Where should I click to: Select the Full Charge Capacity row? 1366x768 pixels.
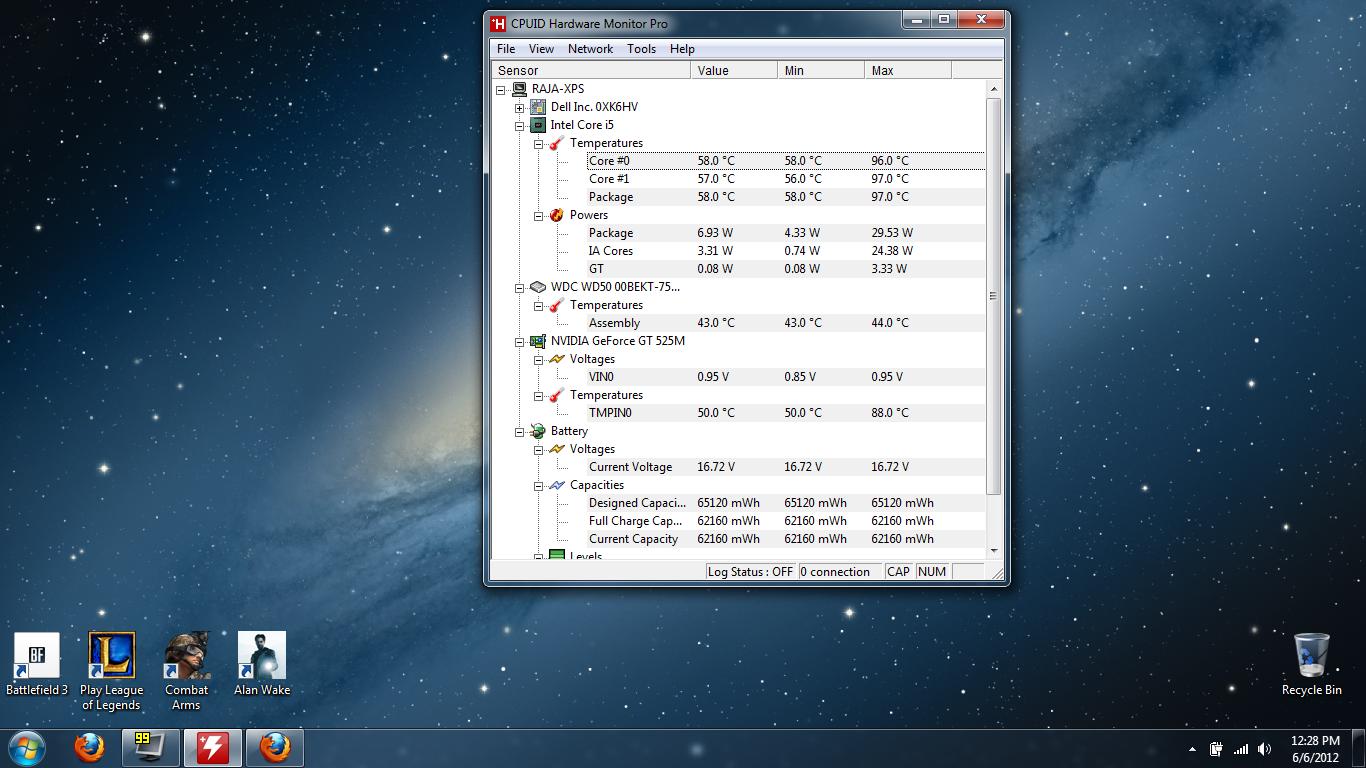pyautogui.click(x=786, y=521)
